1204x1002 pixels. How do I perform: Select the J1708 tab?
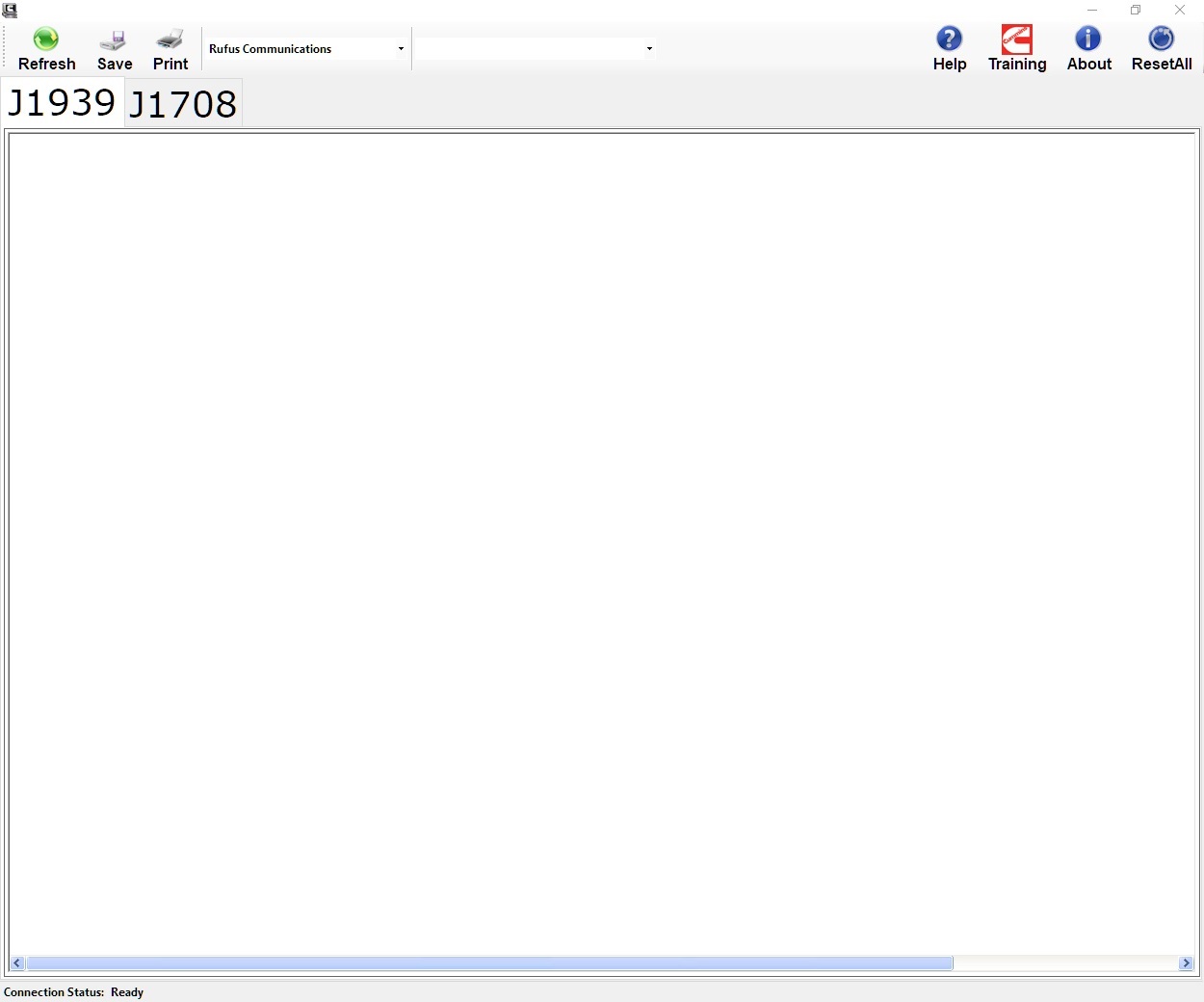183,104
